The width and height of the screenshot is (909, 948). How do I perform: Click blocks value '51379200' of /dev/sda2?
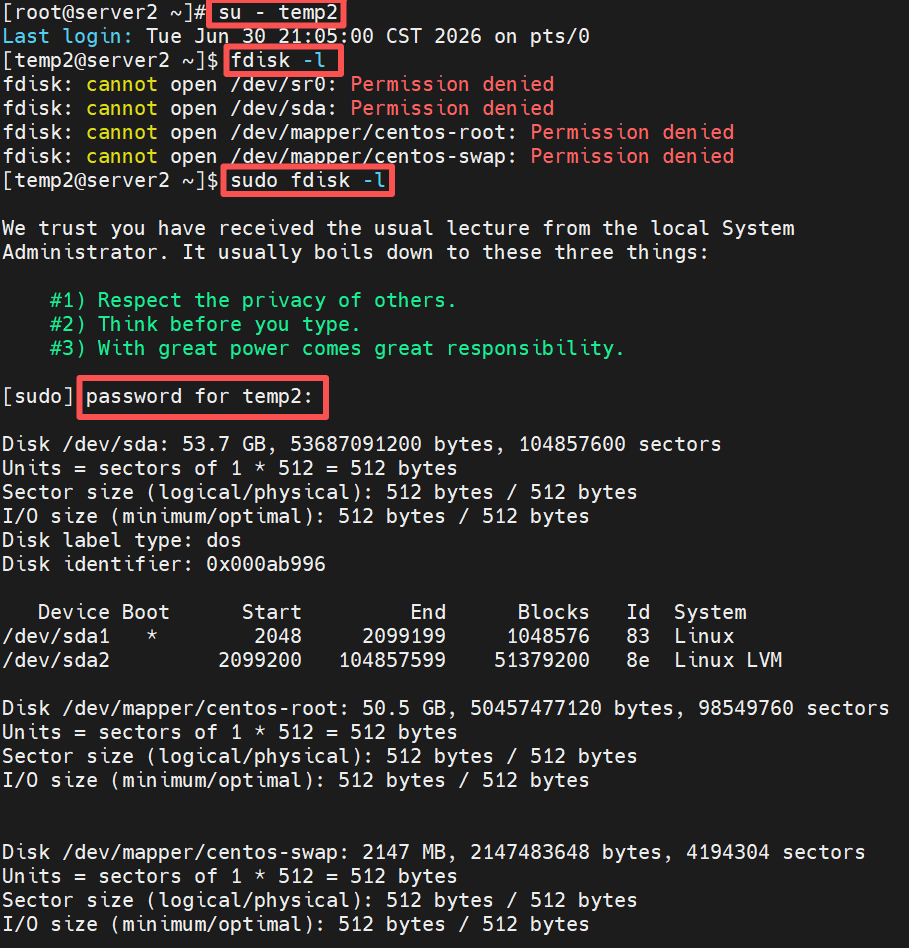[542, 660]
